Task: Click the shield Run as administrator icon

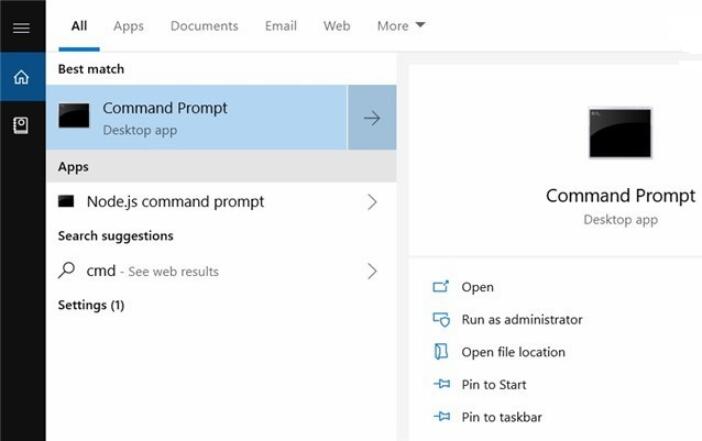Action: (x=441, y=319)
